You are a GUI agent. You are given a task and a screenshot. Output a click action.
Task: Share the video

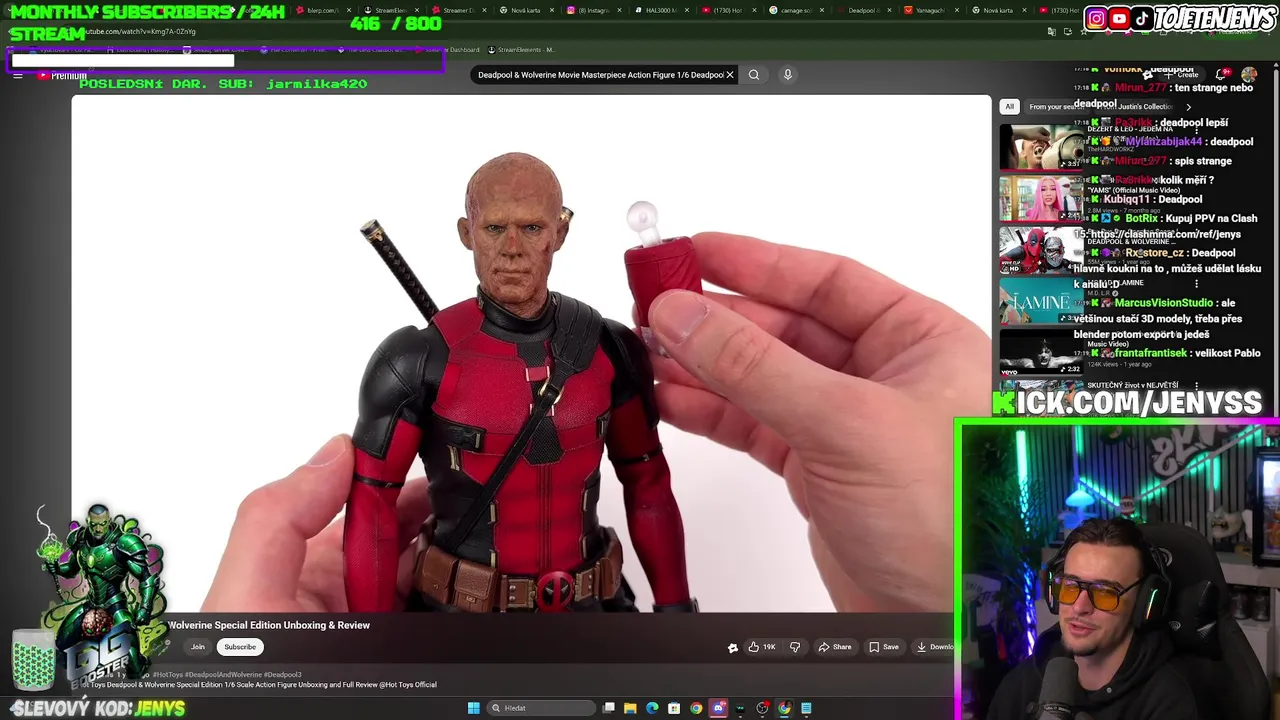click(x=835, y=647)
